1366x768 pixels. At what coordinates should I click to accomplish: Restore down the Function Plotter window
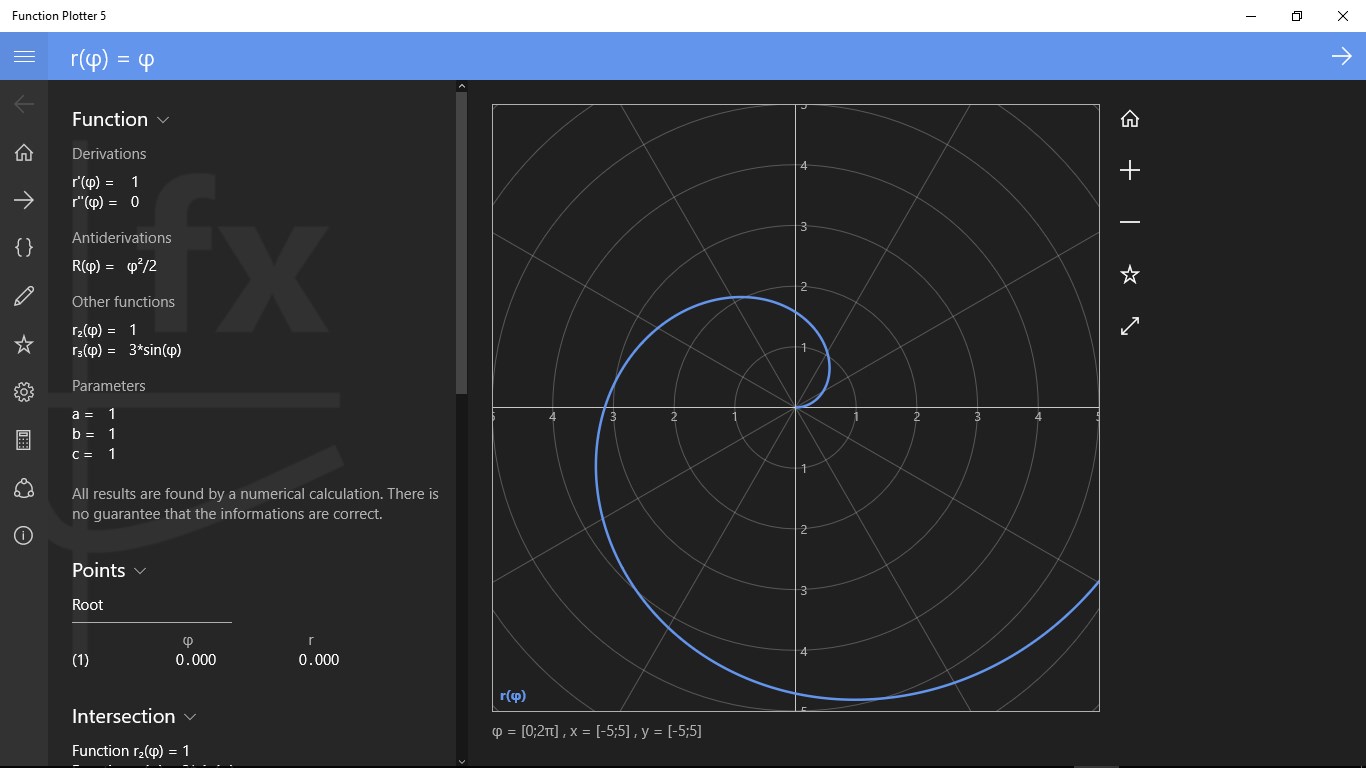(x=1297, y=16)
